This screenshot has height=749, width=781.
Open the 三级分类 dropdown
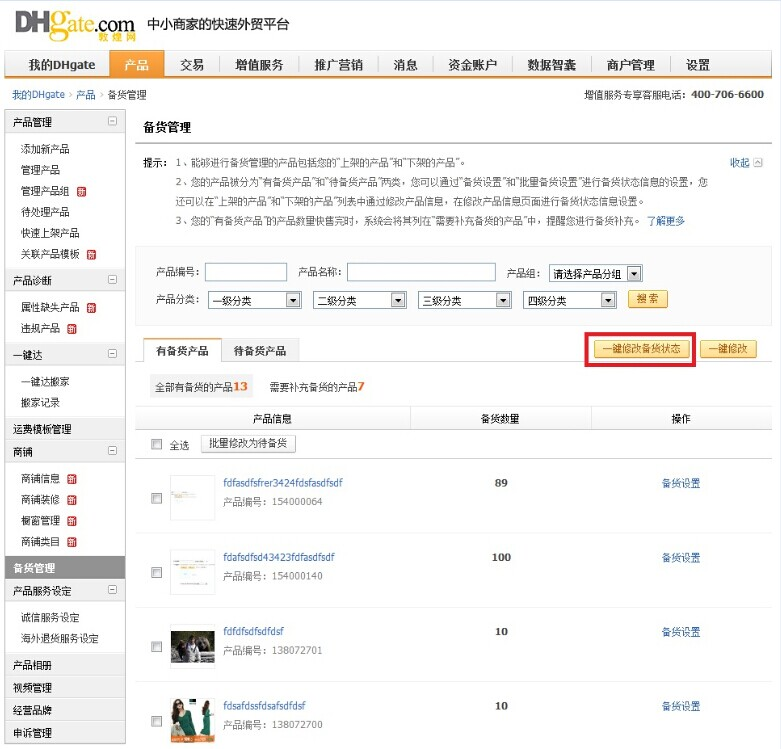click(x=465, y=300)
